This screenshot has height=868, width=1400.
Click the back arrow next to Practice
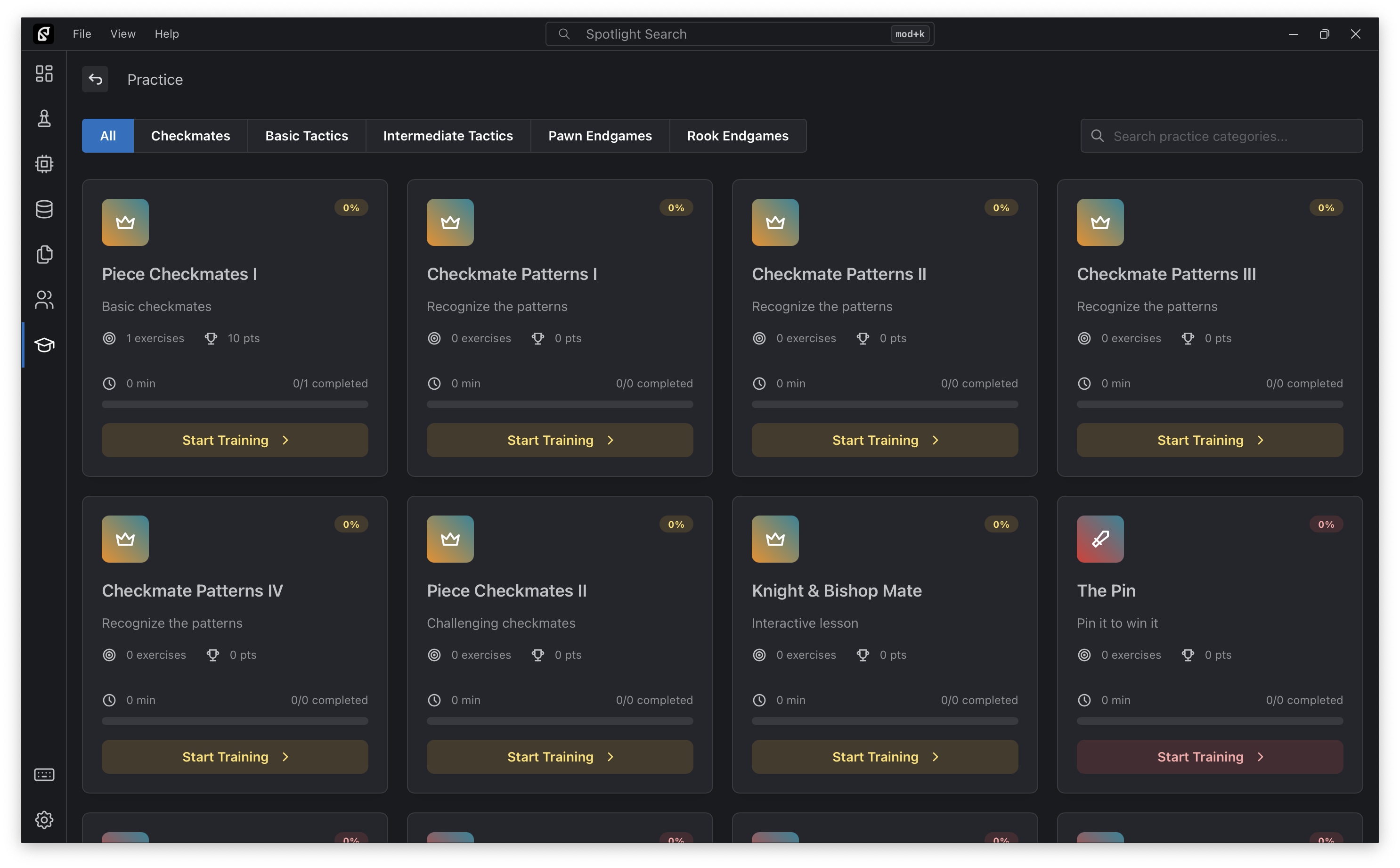point(95,79)
